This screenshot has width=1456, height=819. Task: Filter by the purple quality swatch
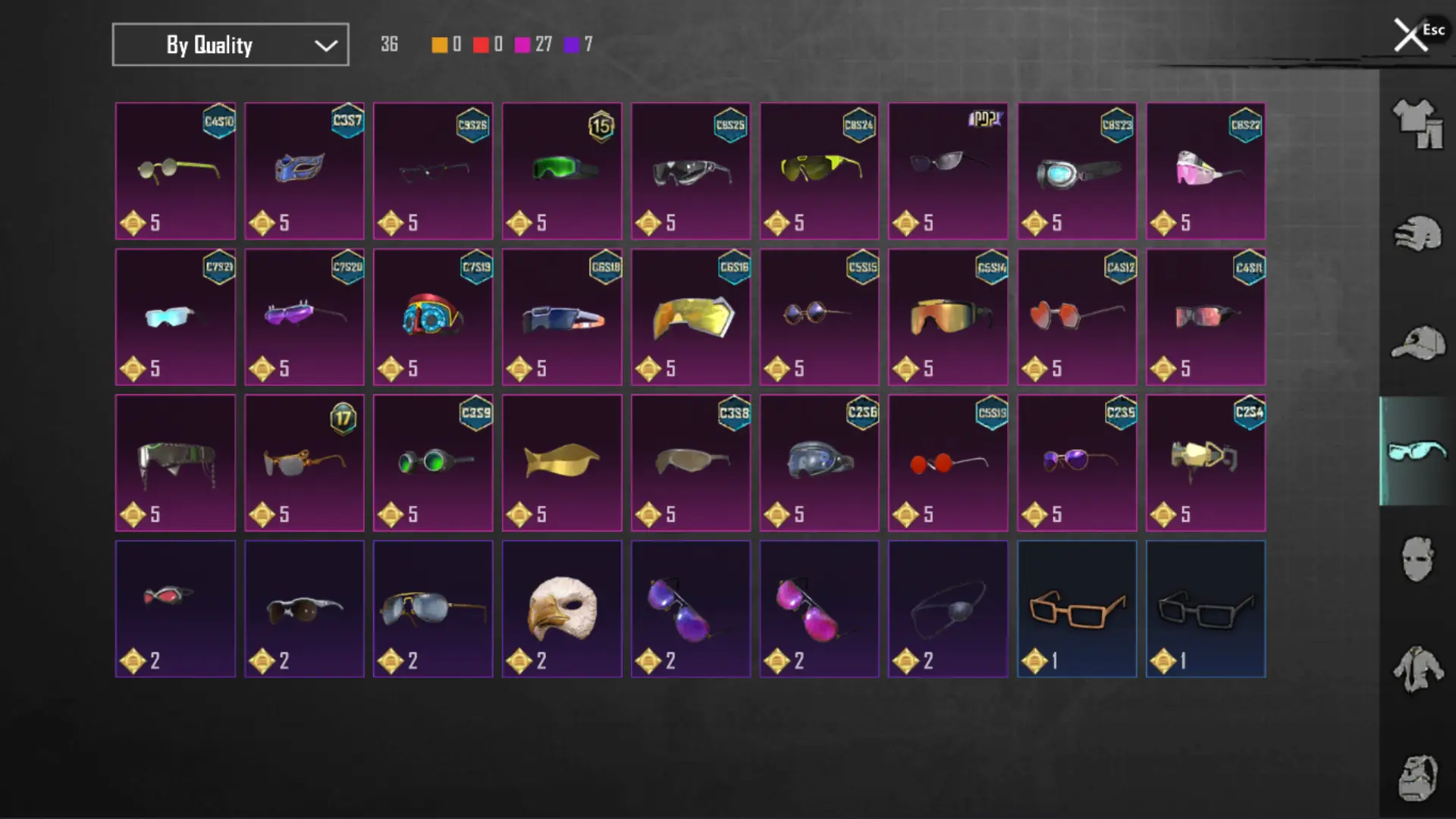pyautogui.click(x=571, y=45)
